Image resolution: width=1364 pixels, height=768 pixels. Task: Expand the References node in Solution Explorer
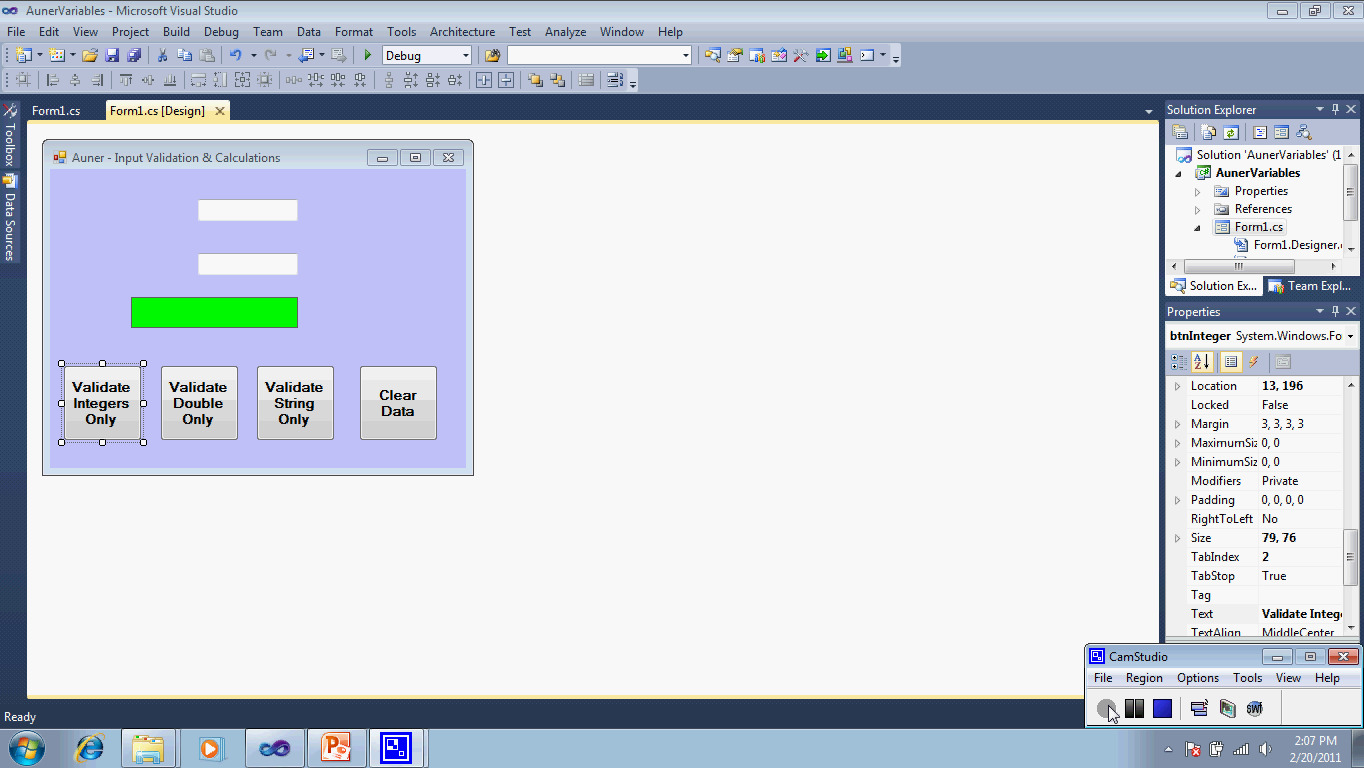(1198, 210)
